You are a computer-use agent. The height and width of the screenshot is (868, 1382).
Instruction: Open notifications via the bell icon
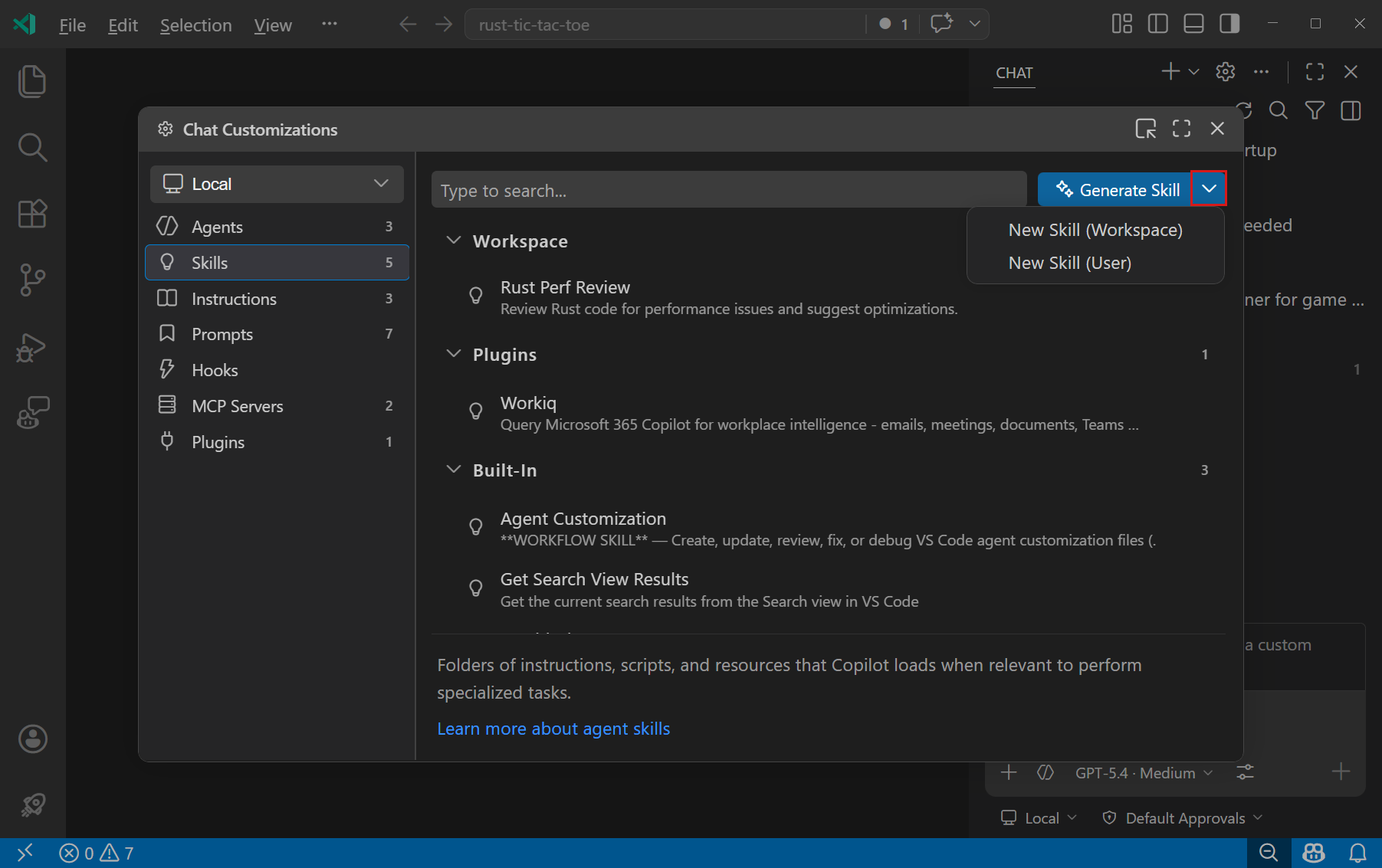pyautogui.click(x=1357, y=853)
